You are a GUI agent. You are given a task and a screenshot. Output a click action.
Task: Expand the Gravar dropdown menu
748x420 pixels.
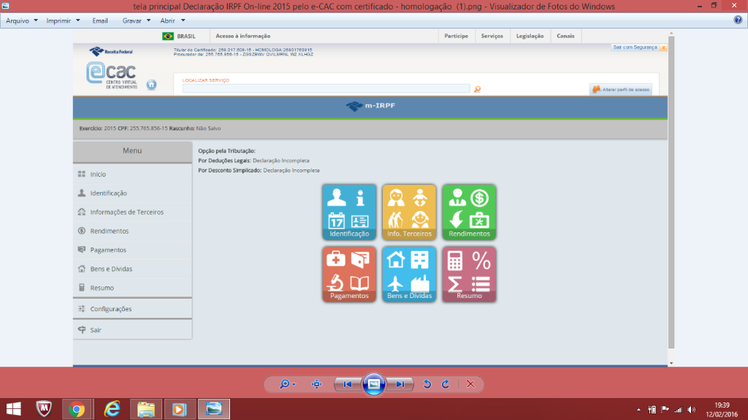click(135, 20)
